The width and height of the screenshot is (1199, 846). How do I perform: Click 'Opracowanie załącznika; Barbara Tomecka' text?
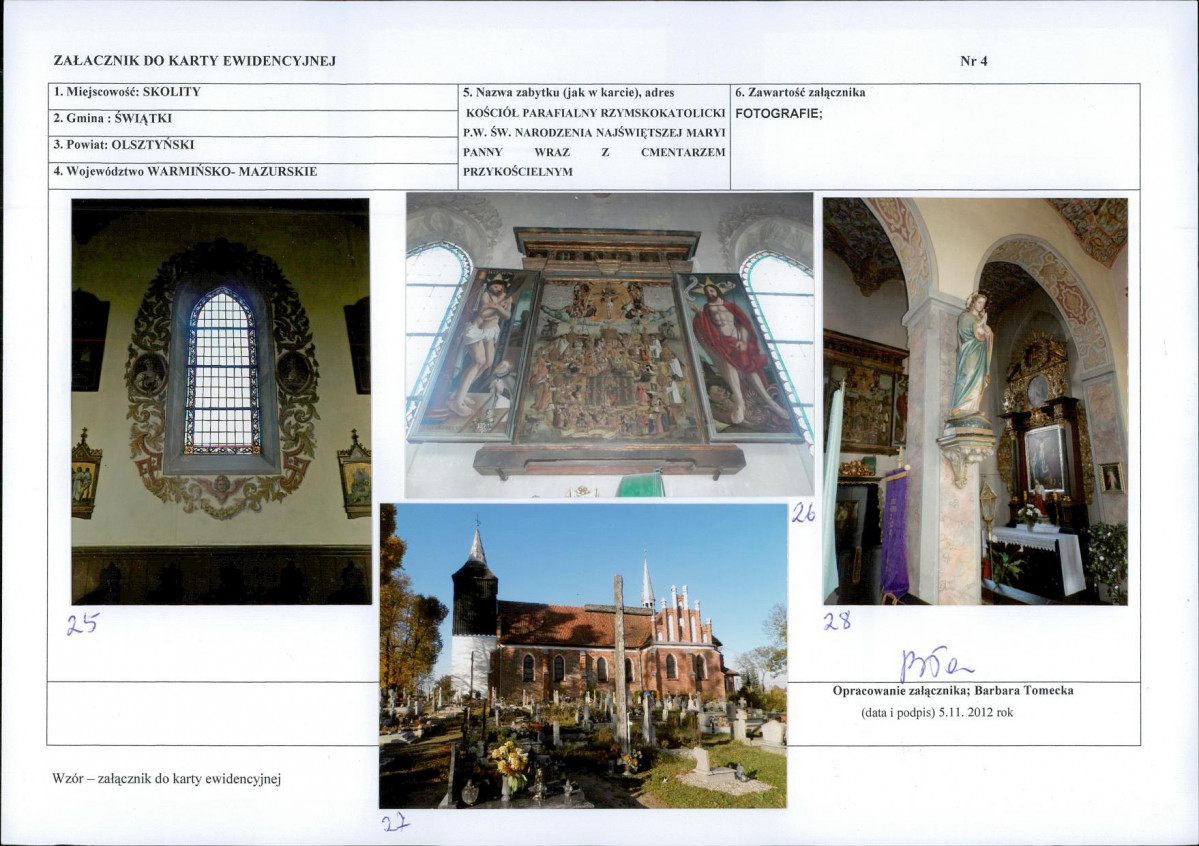pos(953,691)
